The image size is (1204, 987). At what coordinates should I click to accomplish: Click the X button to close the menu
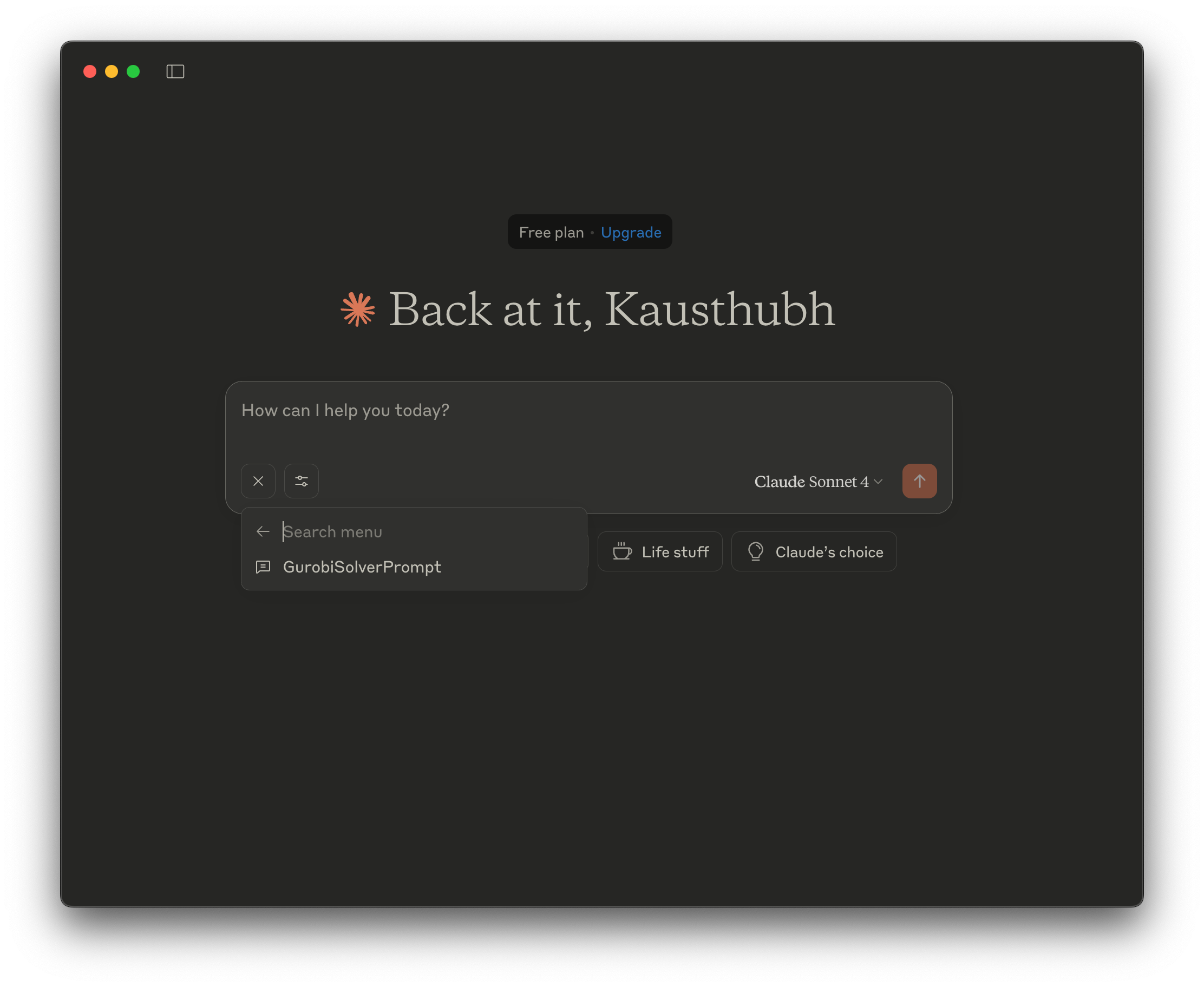click(x=258, y=481)
